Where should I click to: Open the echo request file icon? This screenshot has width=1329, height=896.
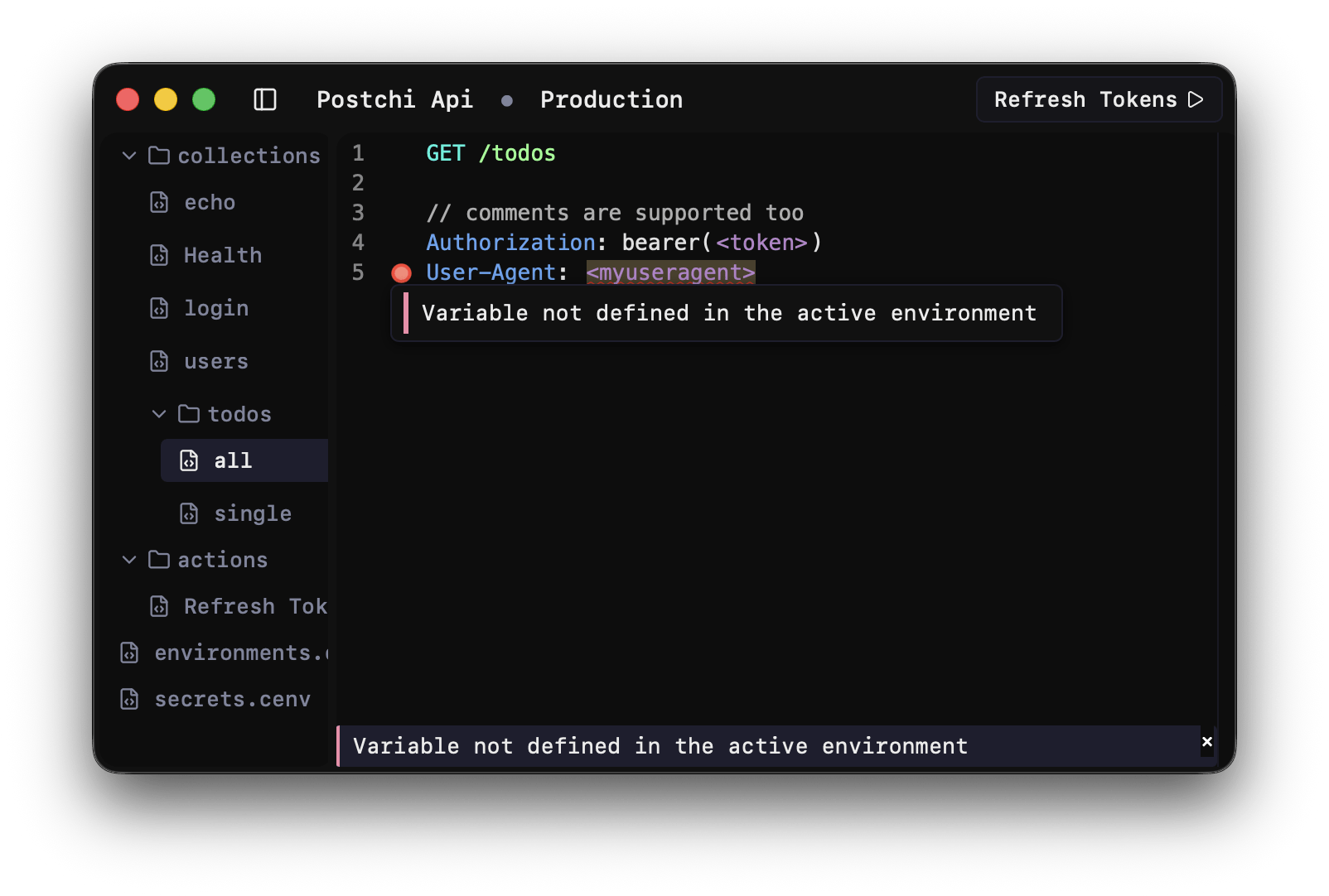pyautogui.click(x=160, y=202)
